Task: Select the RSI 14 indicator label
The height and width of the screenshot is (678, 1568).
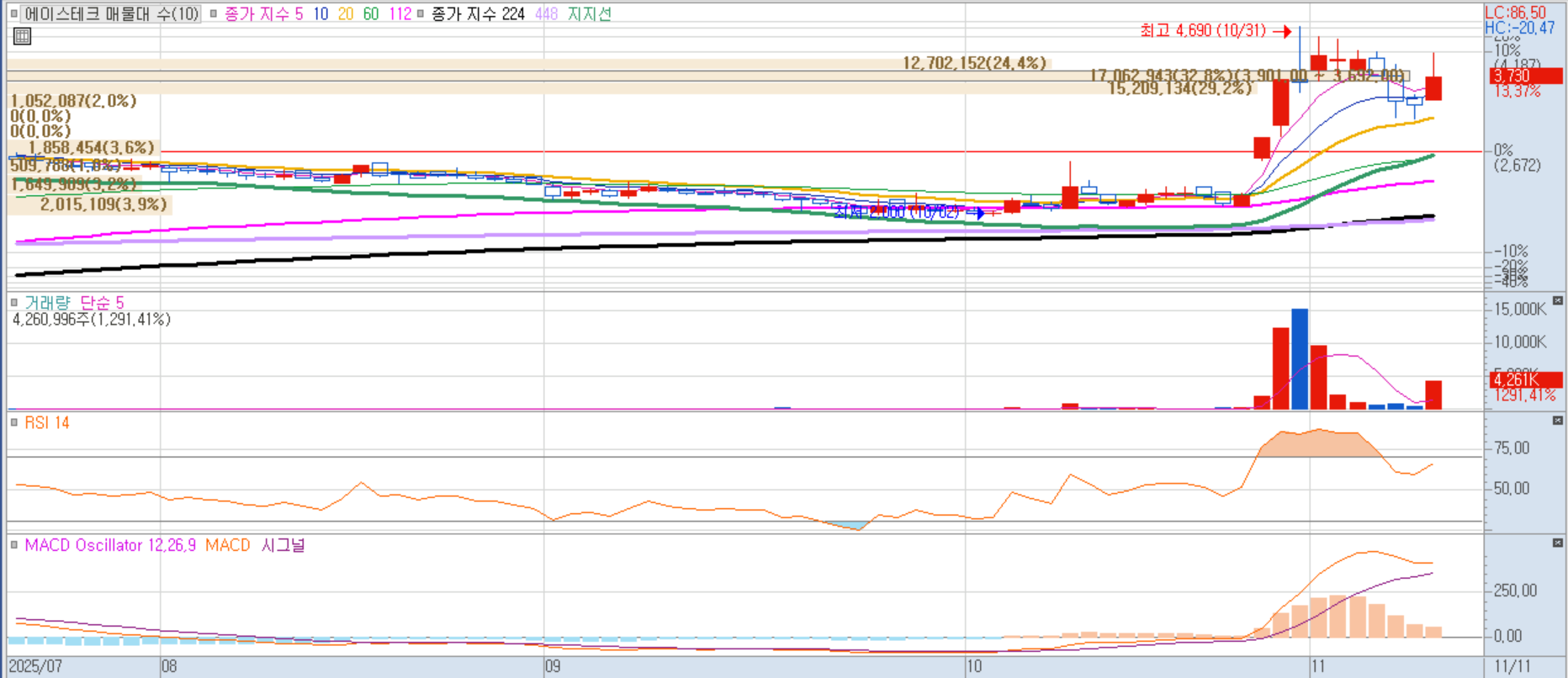Action: (x=47, y=423)
